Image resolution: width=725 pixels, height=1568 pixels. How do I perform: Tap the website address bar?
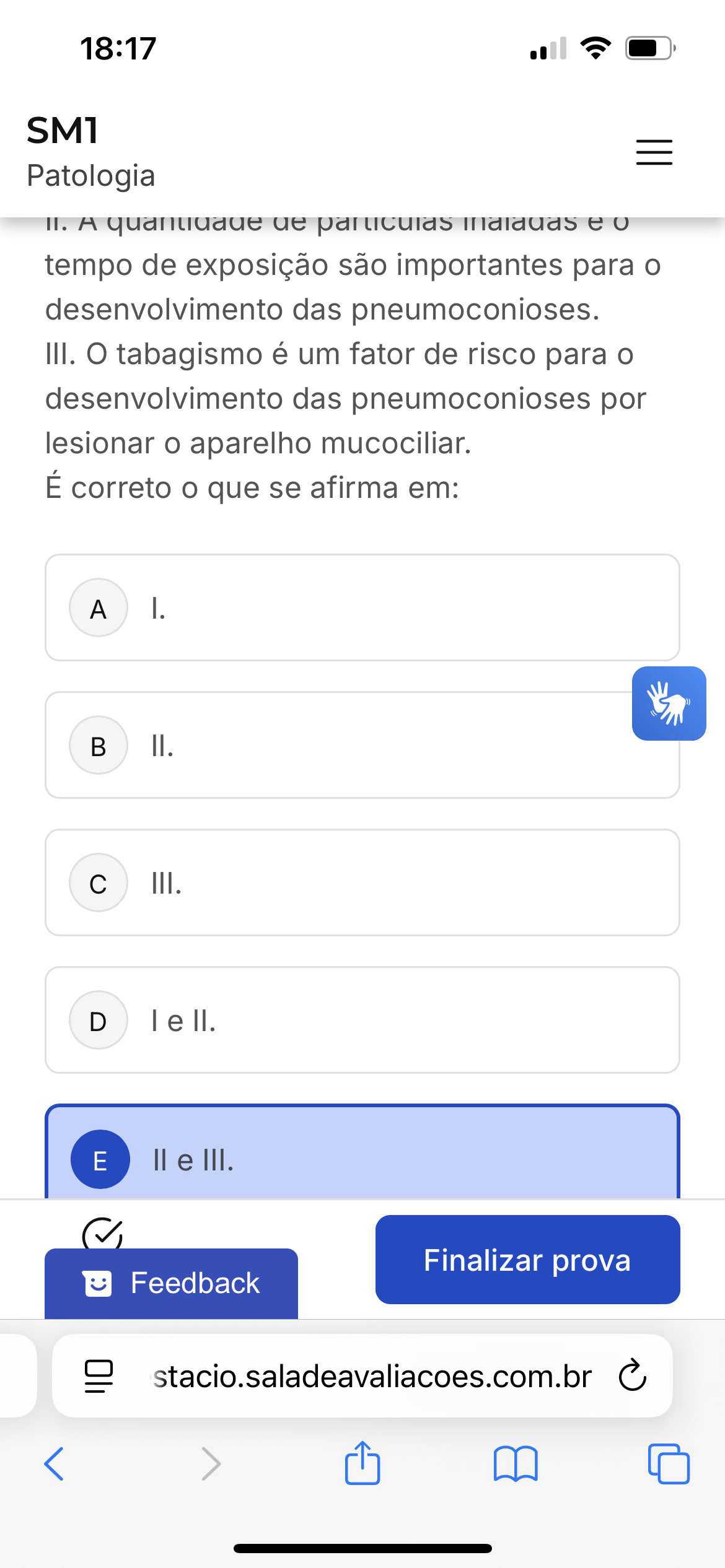pos(372,1376)
